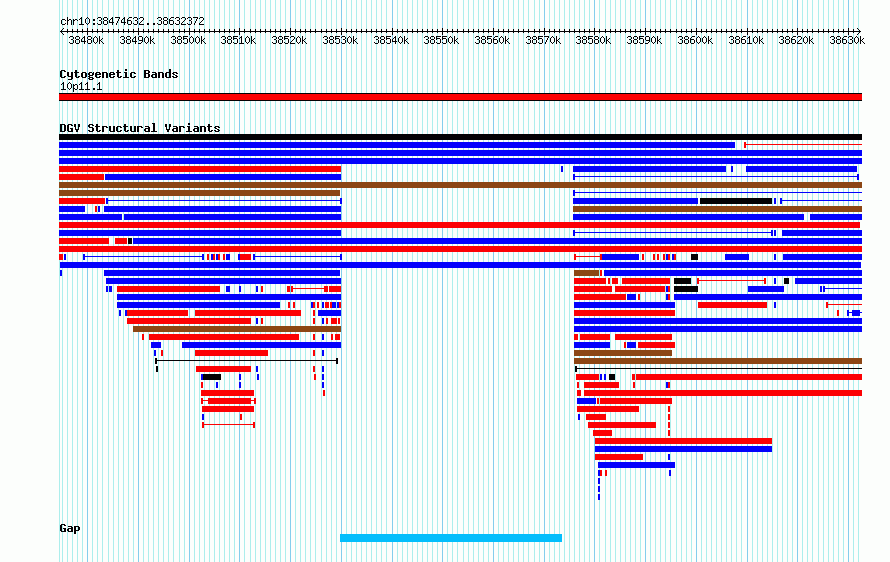The image size is (890, 562).
Task: Click the 38520k ruler label
Action: coord(289,41)
